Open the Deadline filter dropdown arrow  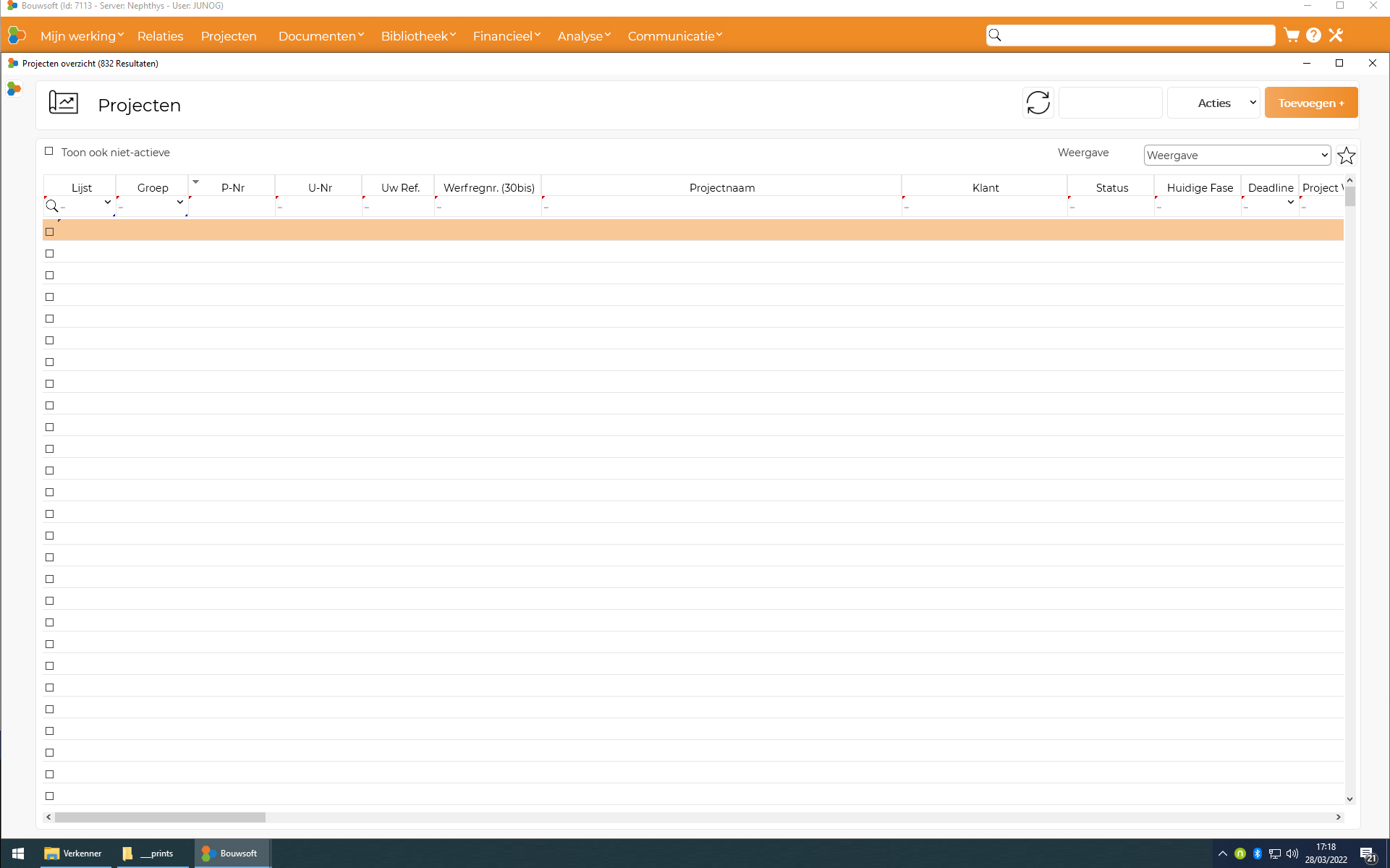[1291, 203]
